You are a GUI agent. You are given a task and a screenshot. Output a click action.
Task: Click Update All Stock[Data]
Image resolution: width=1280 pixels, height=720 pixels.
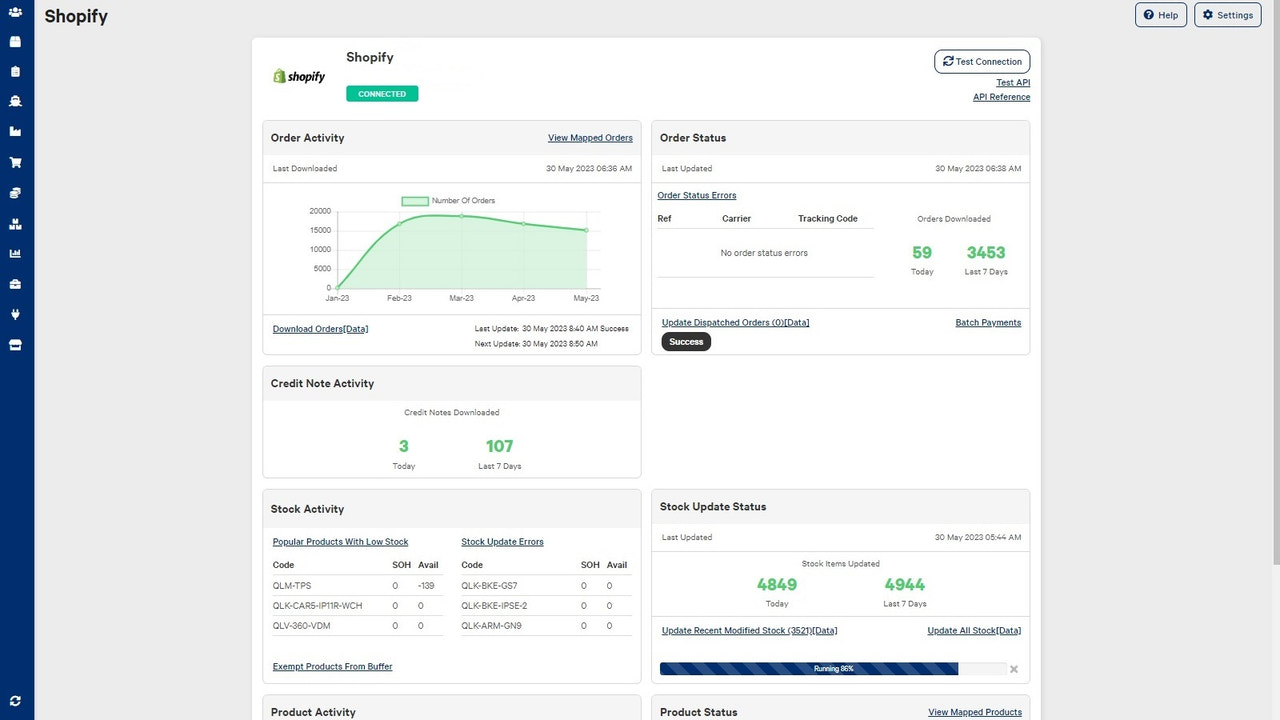coord(974,630)
